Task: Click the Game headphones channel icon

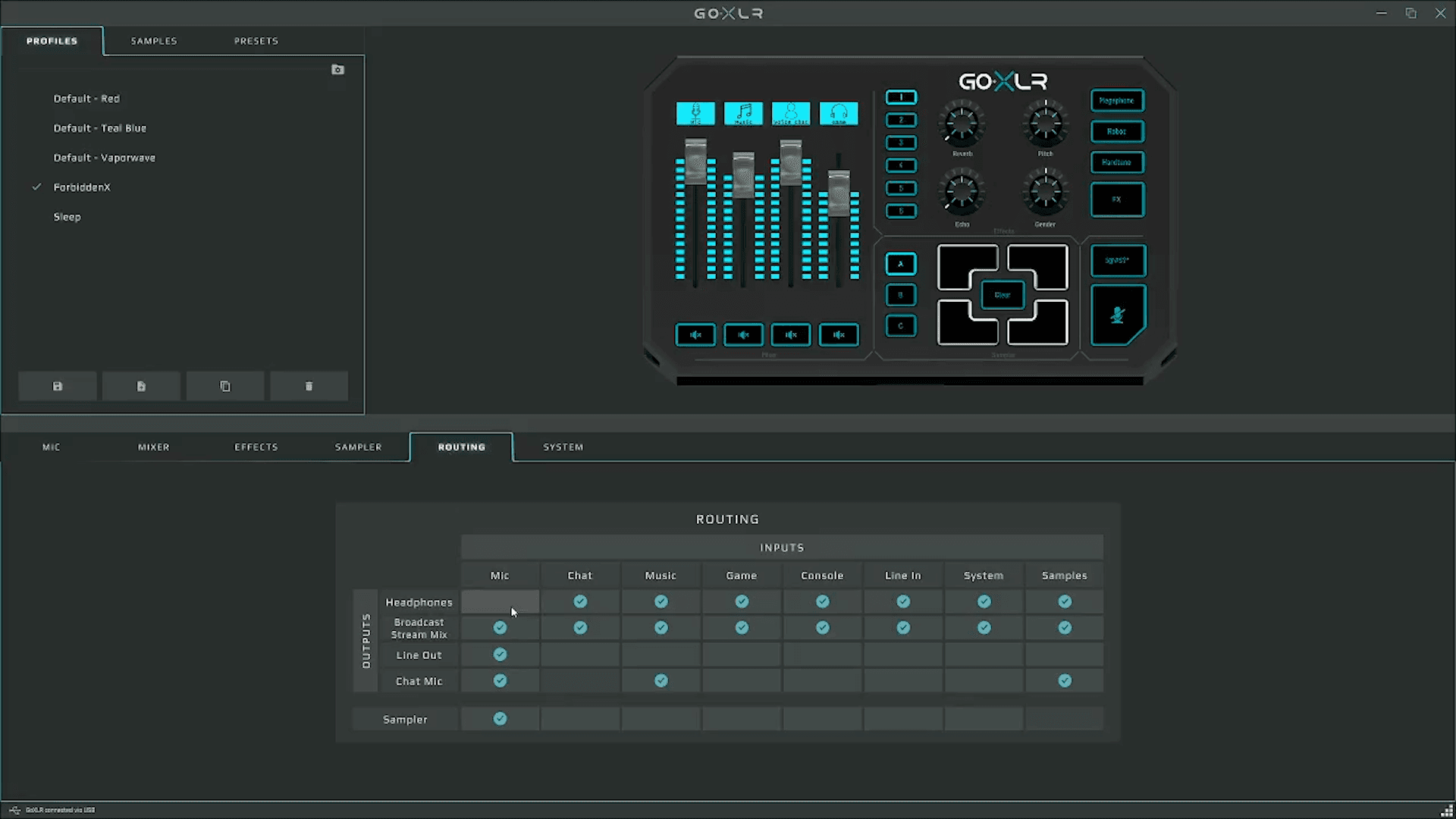Action: (x=839, y=114)
